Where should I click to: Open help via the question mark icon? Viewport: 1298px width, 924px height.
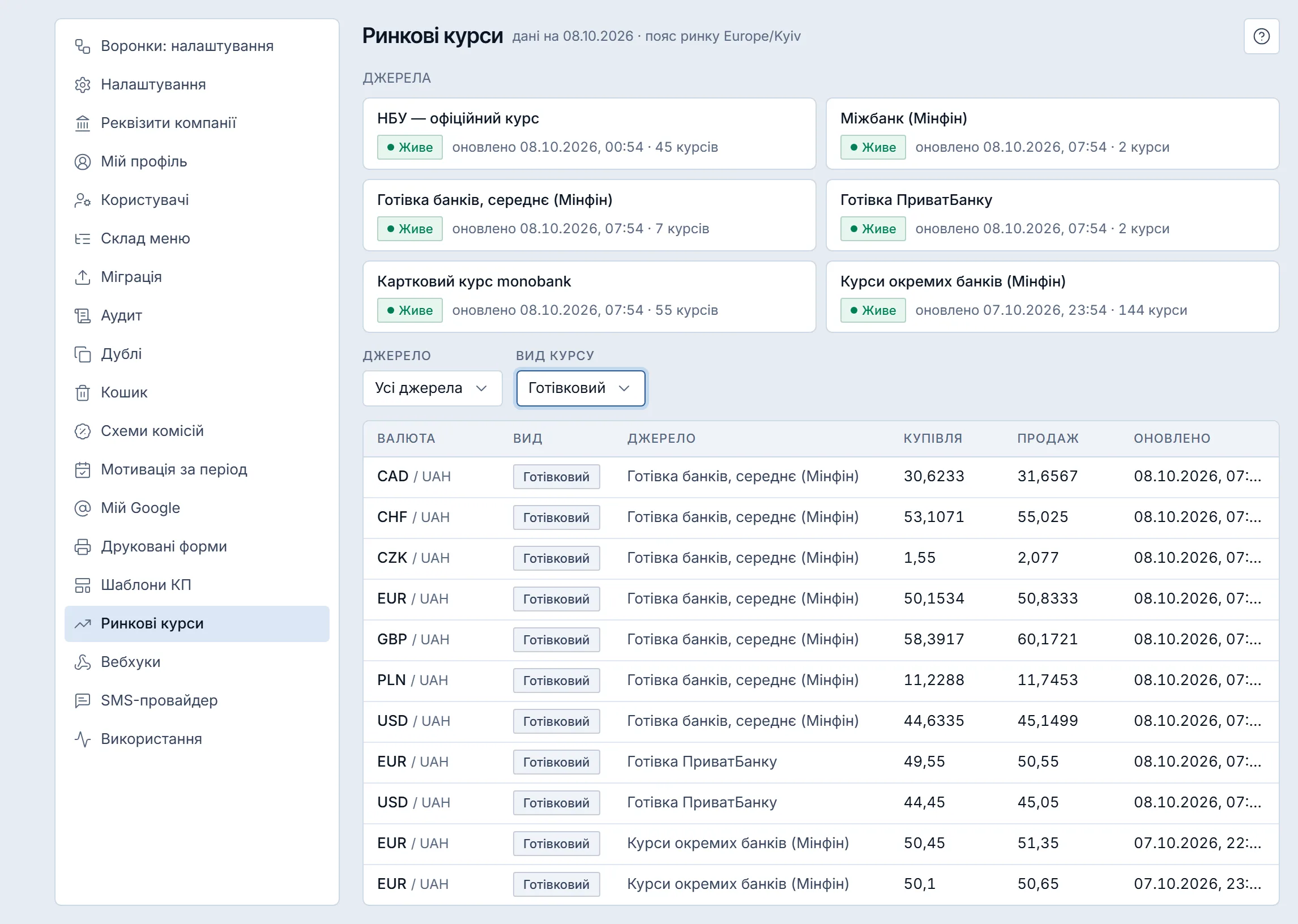coord(1261,36)
